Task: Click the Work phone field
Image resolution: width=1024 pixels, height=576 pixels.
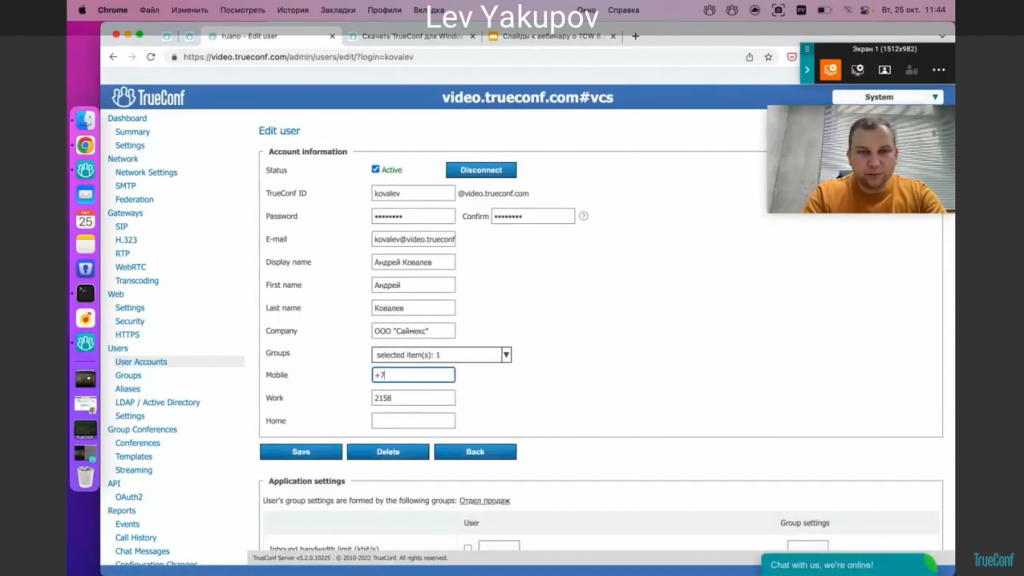Action: [x=413, y=398]
